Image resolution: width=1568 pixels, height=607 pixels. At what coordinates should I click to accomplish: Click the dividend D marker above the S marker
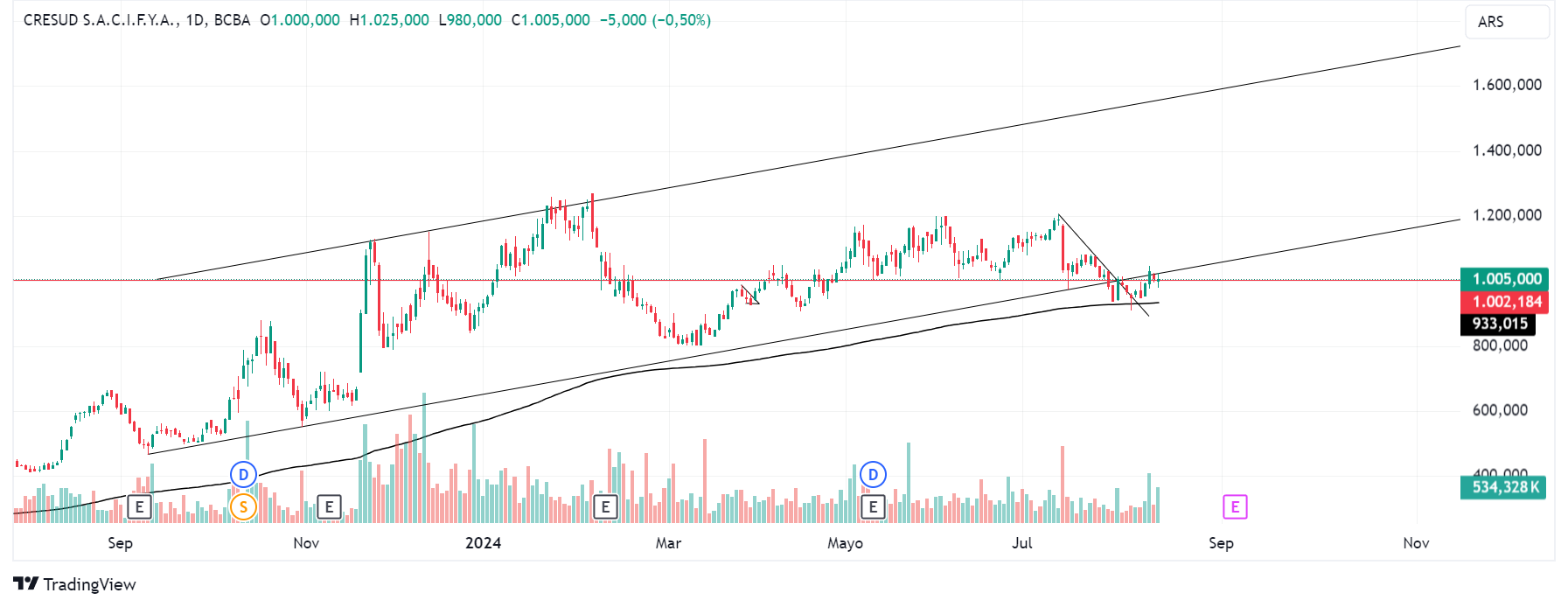pos(243,475)
